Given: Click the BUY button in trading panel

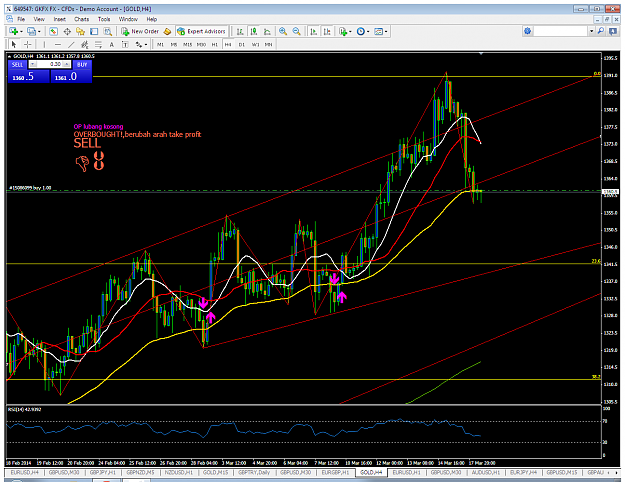Looking at the screenshot, I should tap(82, 65).
